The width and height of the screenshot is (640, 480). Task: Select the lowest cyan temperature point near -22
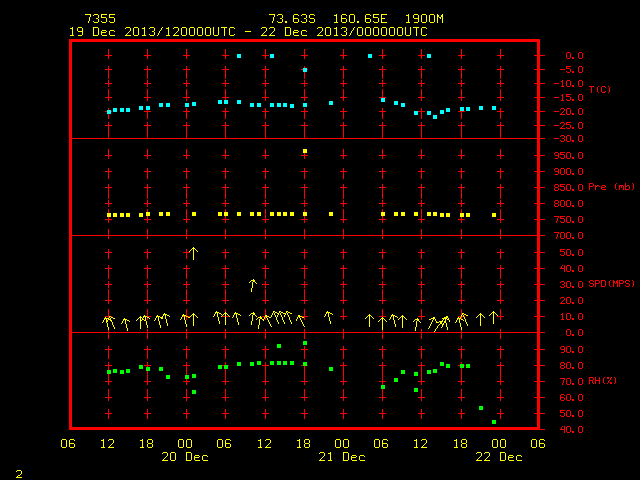435,117
